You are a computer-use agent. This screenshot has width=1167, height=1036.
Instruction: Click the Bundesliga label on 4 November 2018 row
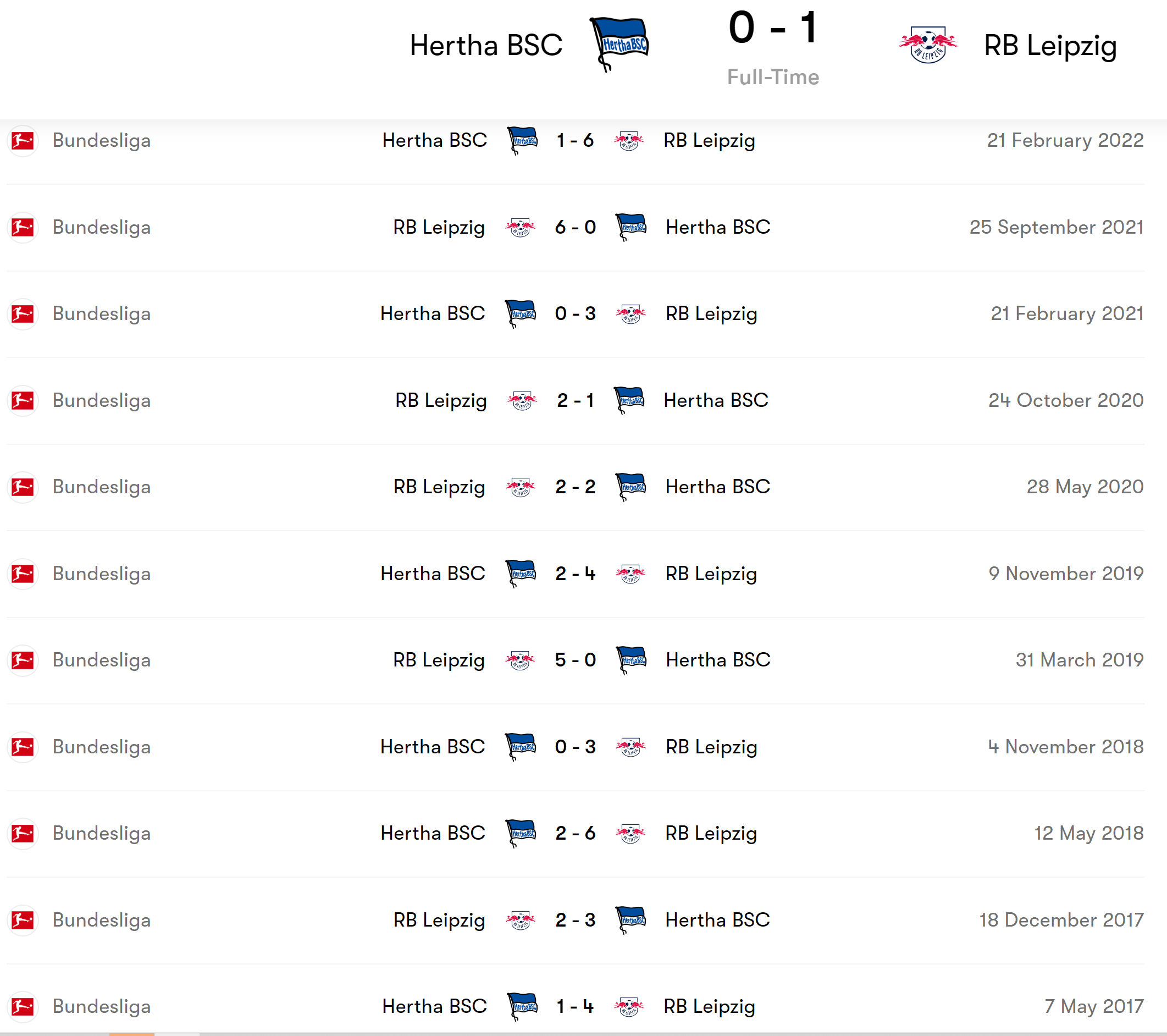[102, 747]
